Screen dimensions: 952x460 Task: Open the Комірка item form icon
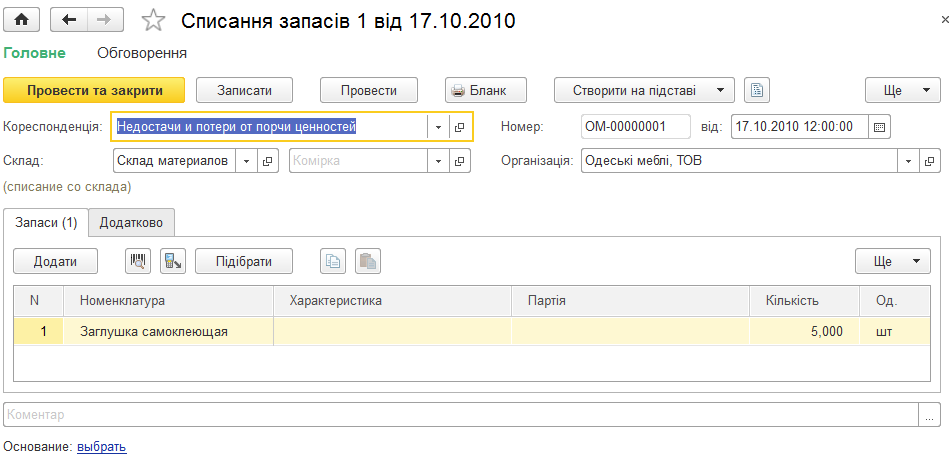click(x=460, y=161)
